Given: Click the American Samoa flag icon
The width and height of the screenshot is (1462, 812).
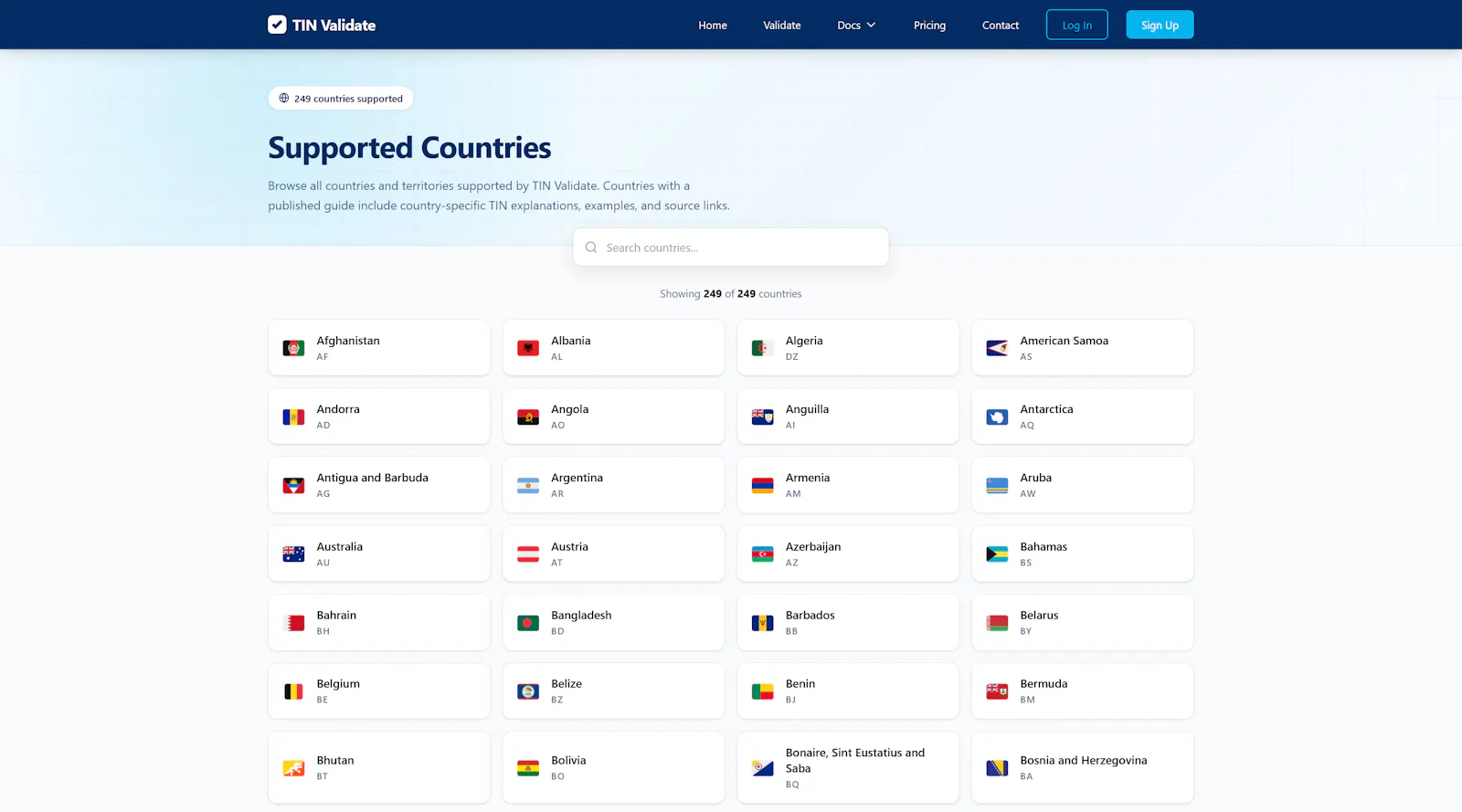Looking at the screenshot, I should [997, 348].
